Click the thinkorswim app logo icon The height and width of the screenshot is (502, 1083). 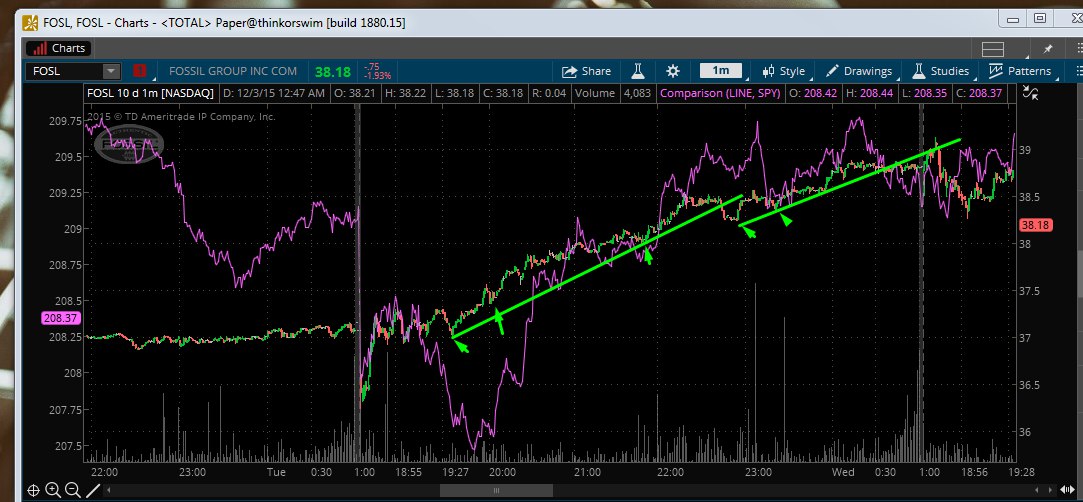pyautogui.click(x=30, y=22)
